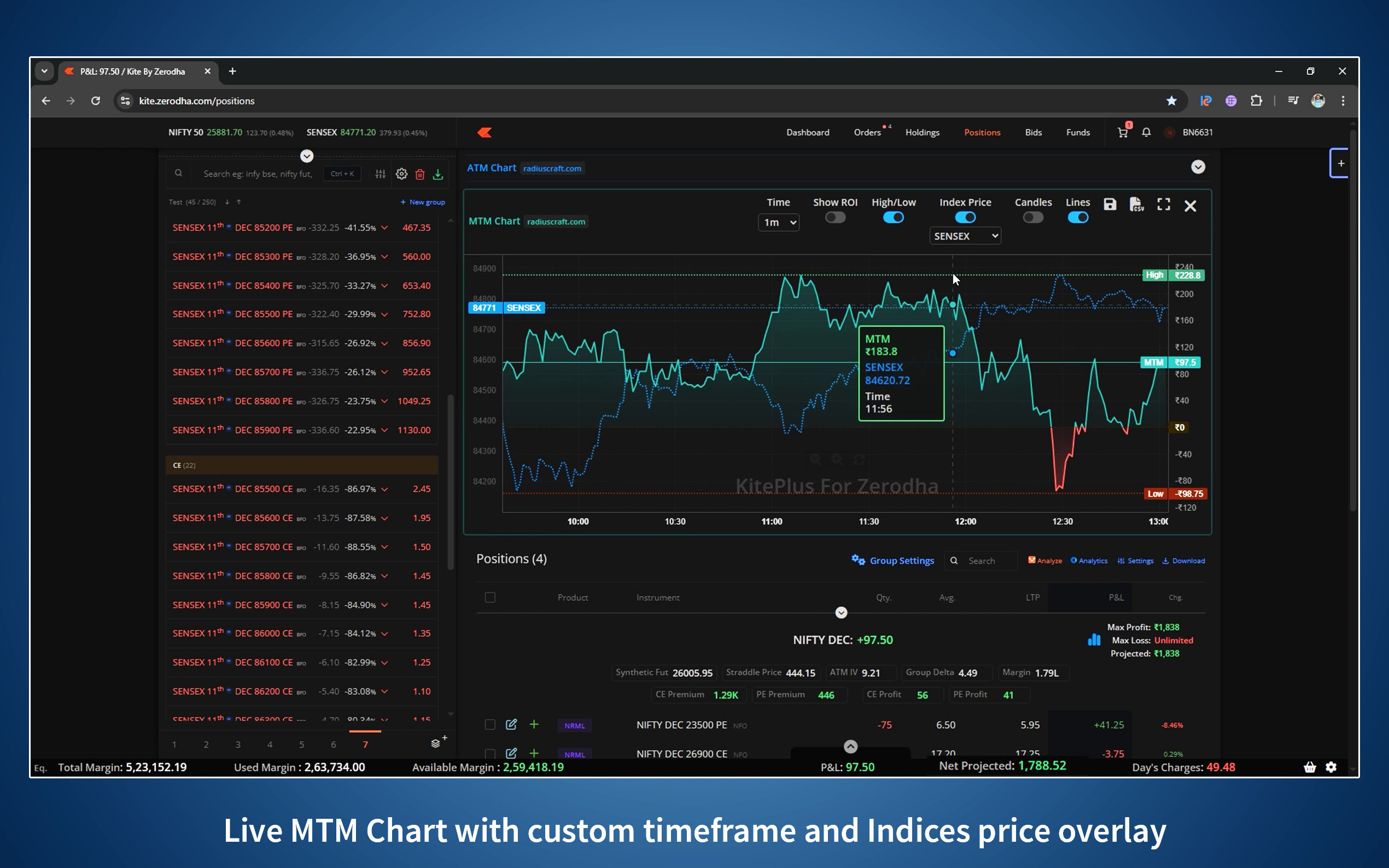The height and width of the screenshot is (868, 1389).
Task: Tick checkbox for NIFTY DEC 23500 PE
Action: (490, 724)
